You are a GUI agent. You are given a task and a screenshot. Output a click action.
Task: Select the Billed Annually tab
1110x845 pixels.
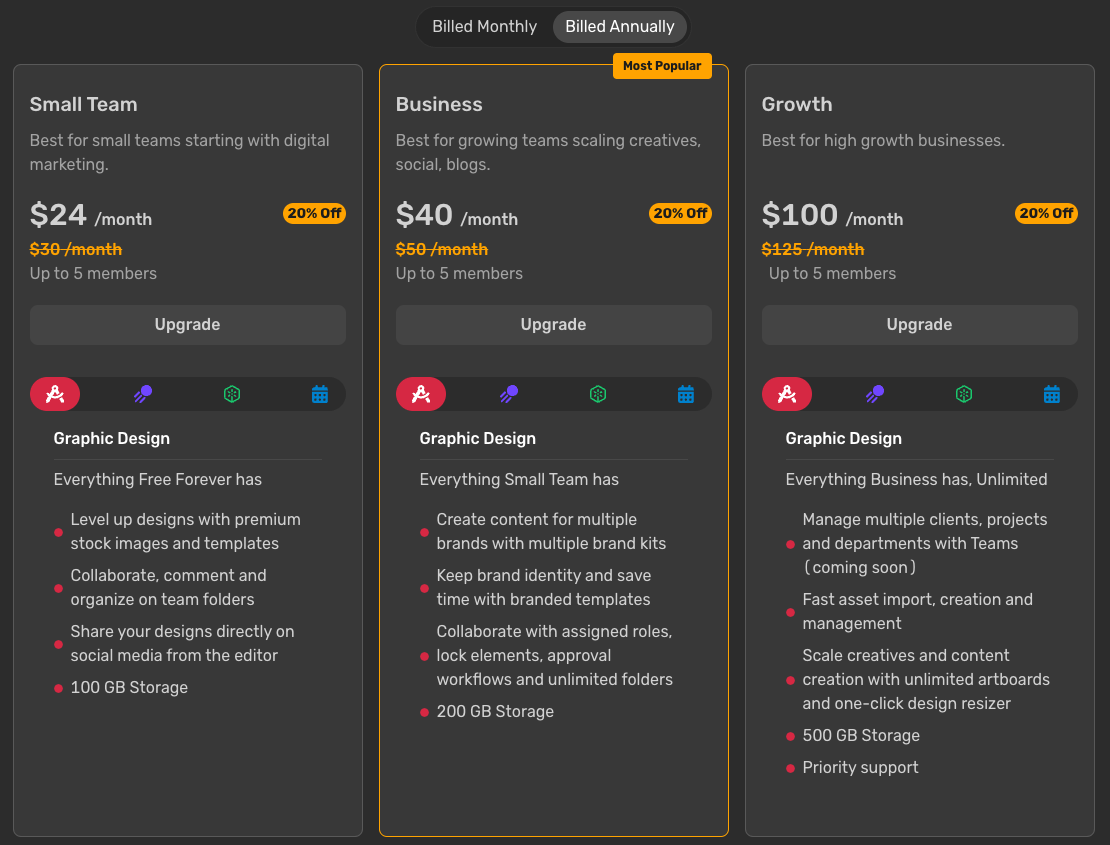coord(620,26)
